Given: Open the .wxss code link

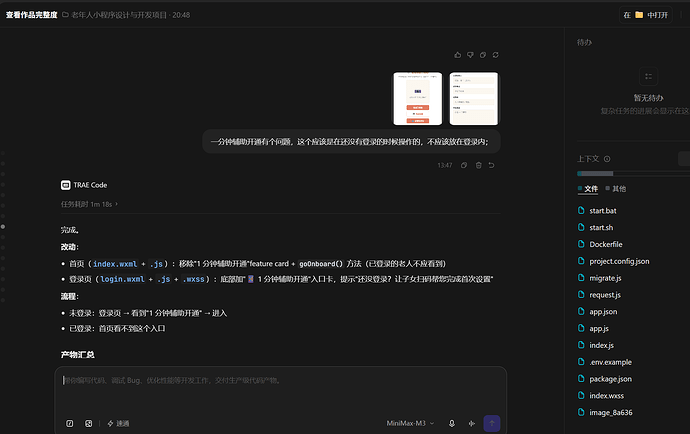Looking at the screenshot, I should point(194,280).
